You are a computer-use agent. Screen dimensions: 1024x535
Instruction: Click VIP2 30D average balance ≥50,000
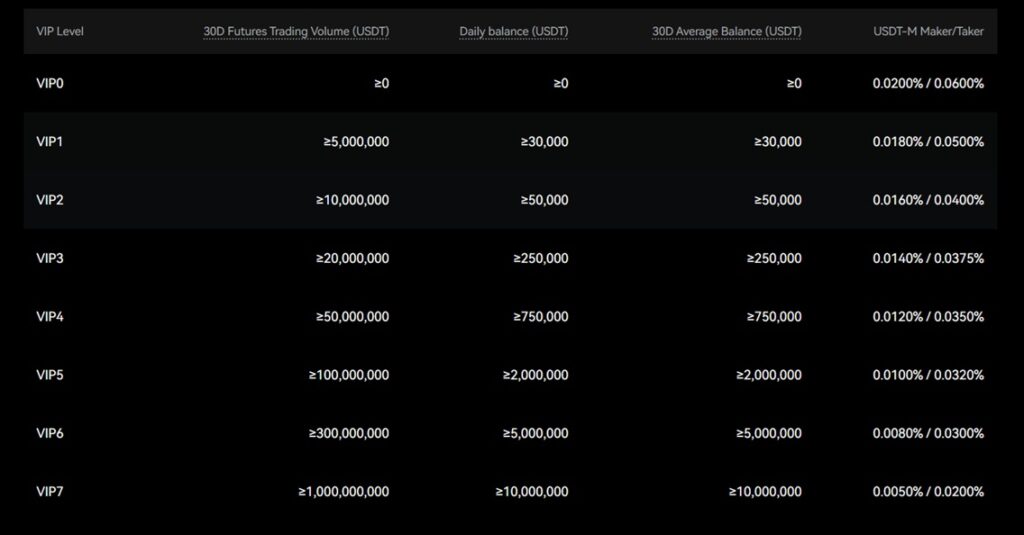click(x=778, y=200)
